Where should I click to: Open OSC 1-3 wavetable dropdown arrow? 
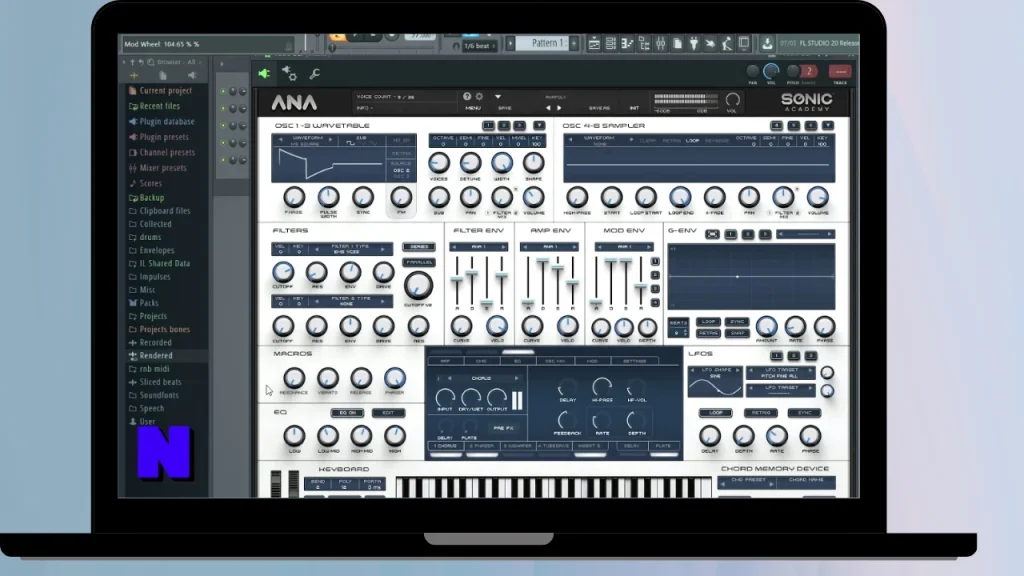539,125
